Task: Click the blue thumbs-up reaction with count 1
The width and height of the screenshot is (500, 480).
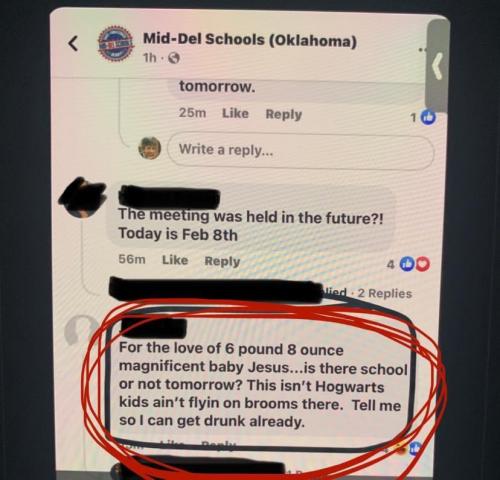Action: [x=428, y=117]
